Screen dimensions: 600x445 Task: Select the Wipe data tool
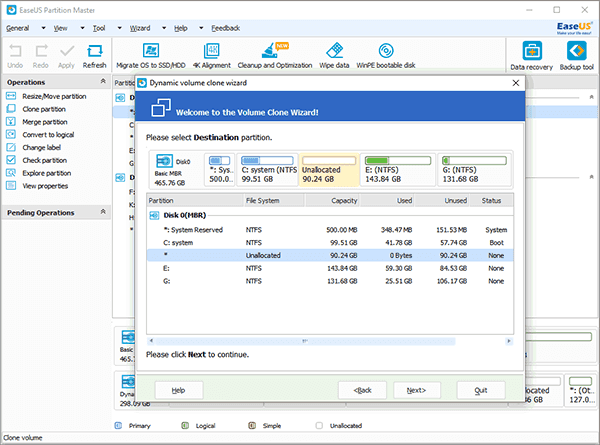point(334,55)
